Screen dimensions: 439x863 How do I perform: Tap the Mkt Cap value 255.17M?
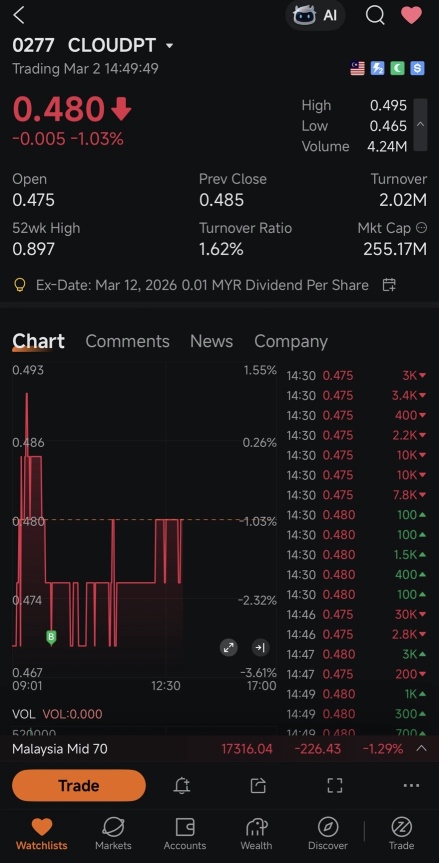(x=395, y=249)
